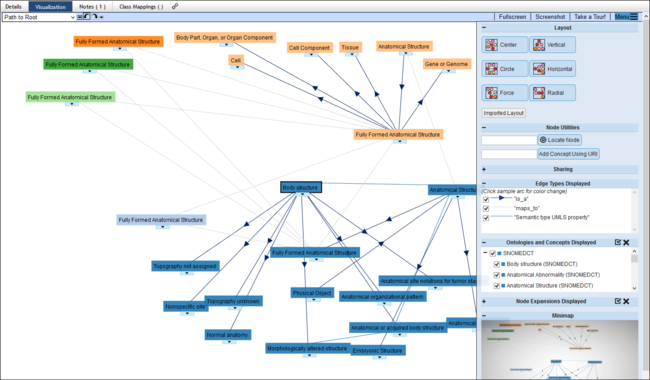Collapse the Minimap section
Viewport: 650px width, 380px height.
(484, 316)
